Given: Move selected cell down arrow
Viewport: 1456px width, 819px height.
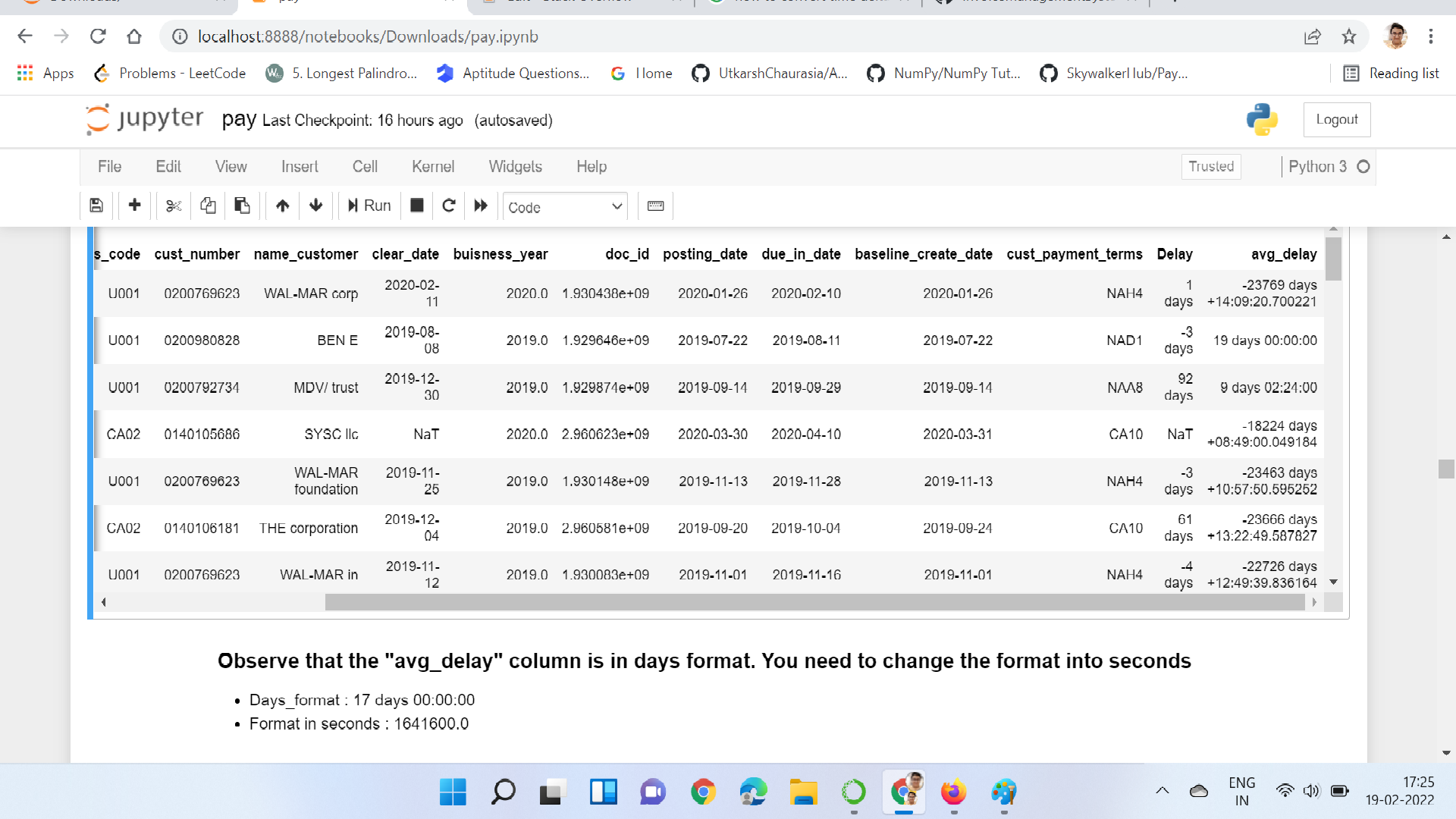Looking at the screenshot, I should tap(316, 206).
